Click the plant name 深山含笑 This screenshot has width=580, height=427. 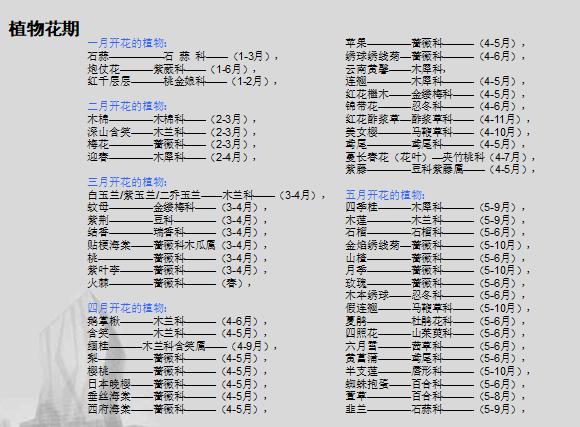pyautogui.click(x=109, y=132)
